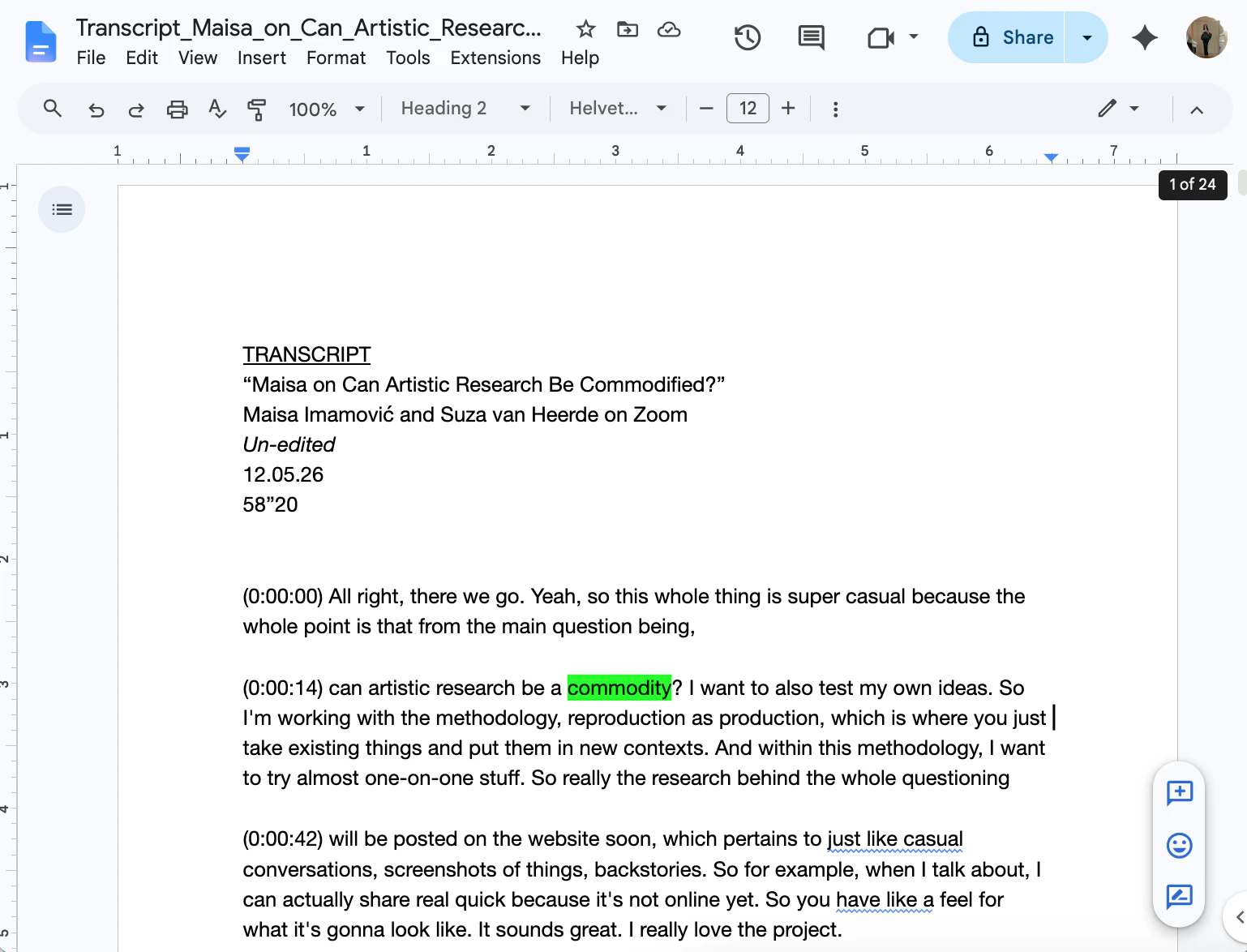Open version history clock icon

[x=748, y=37]
